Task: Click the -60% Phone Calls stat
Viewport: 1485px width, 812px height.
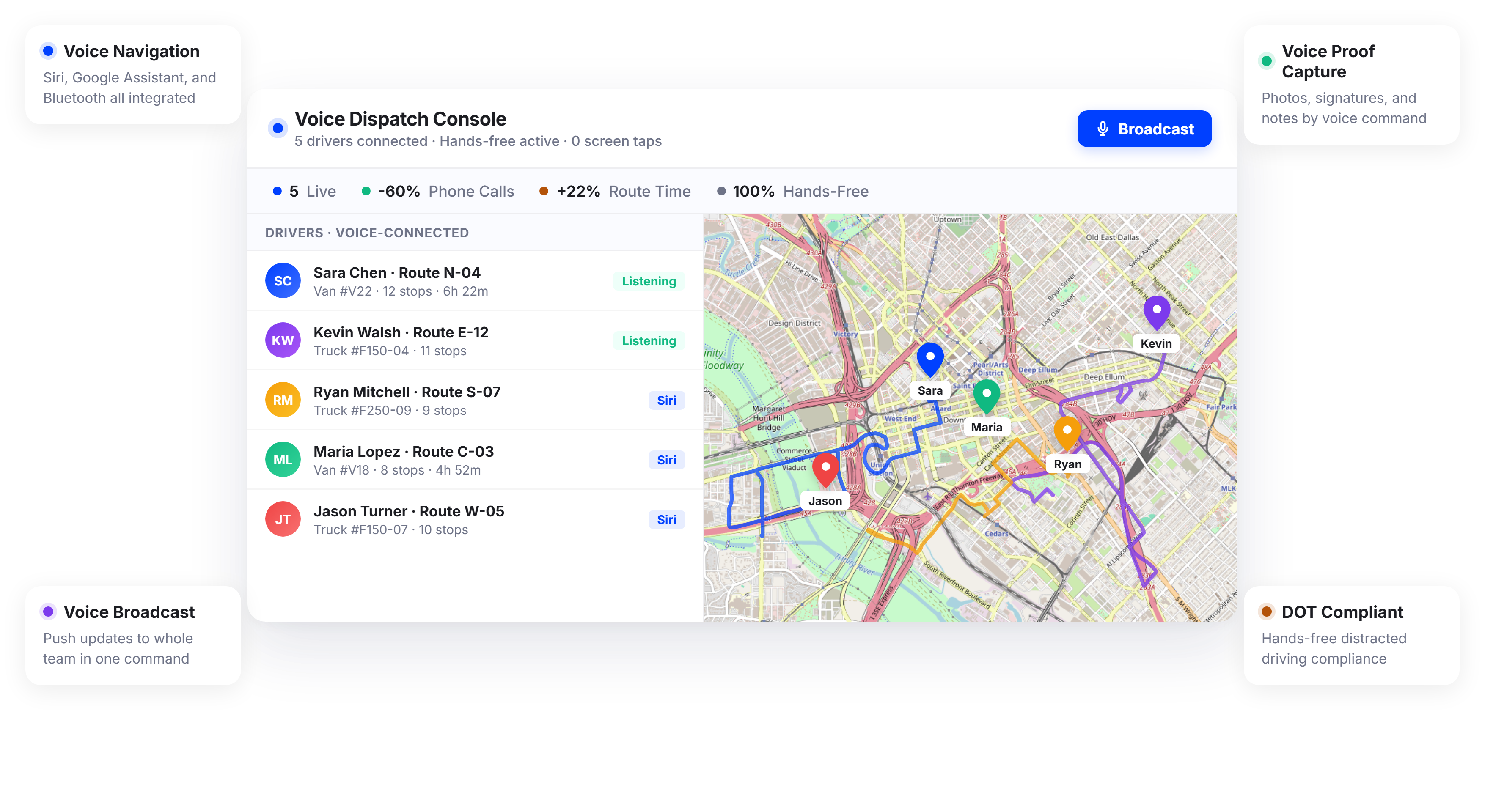Action: point(437,191)
